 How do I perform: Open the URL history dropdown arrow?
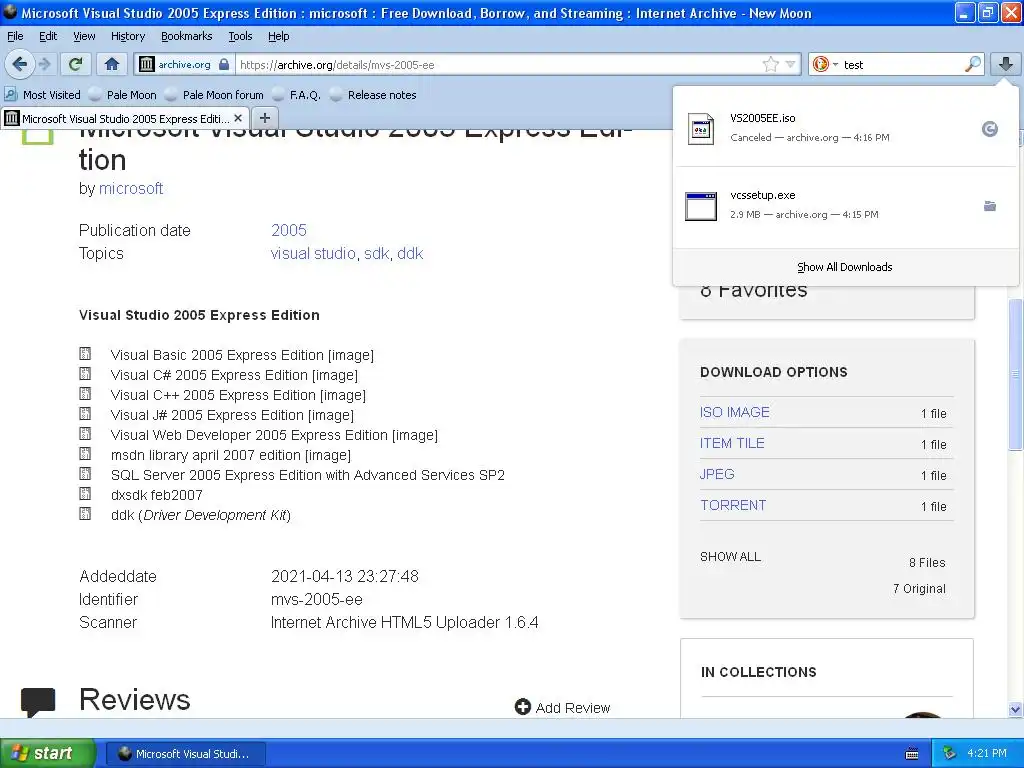point(790,64)
